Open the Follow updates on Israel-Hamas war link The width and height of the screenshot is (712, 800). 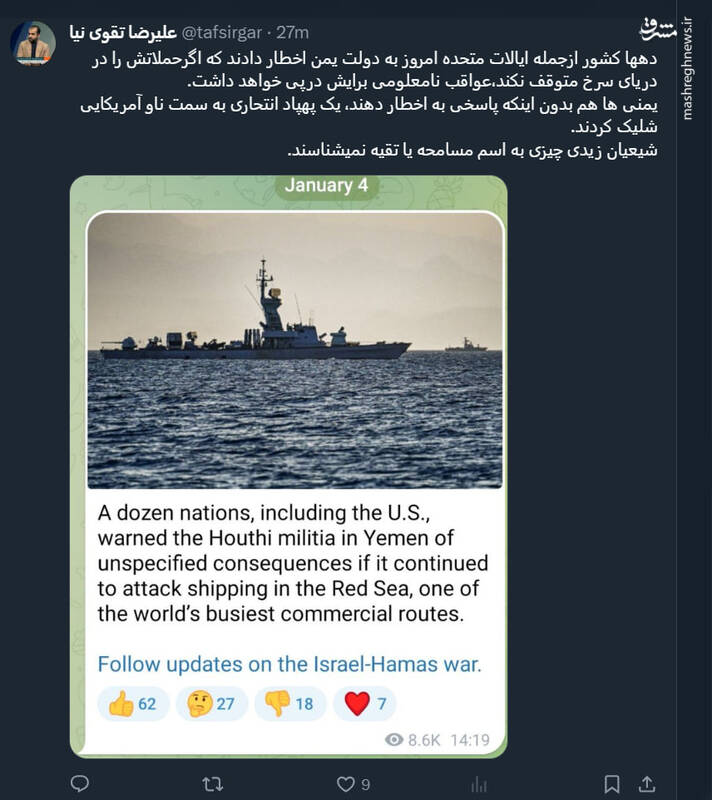point(289,662)
